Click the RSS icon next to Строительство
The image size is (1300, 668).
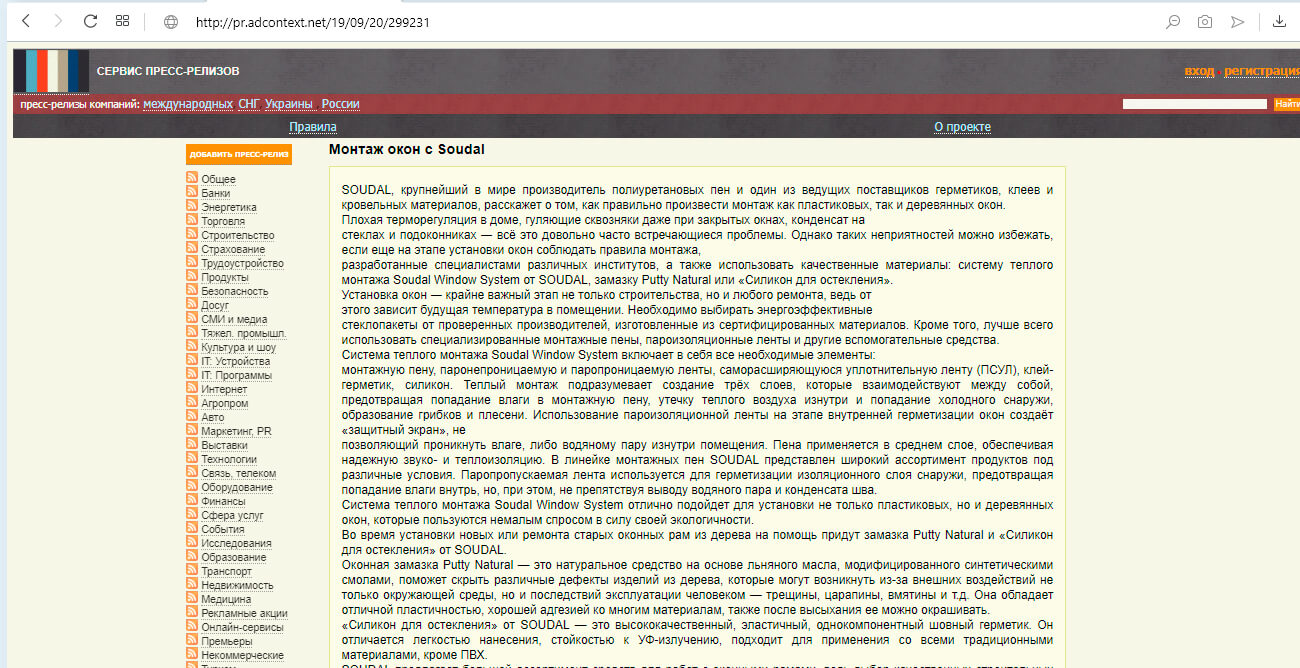[192, 235]
